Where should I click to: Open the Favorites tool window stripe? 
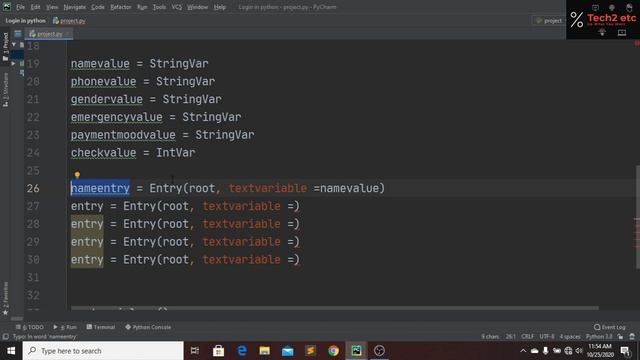(x=5, y=299)
